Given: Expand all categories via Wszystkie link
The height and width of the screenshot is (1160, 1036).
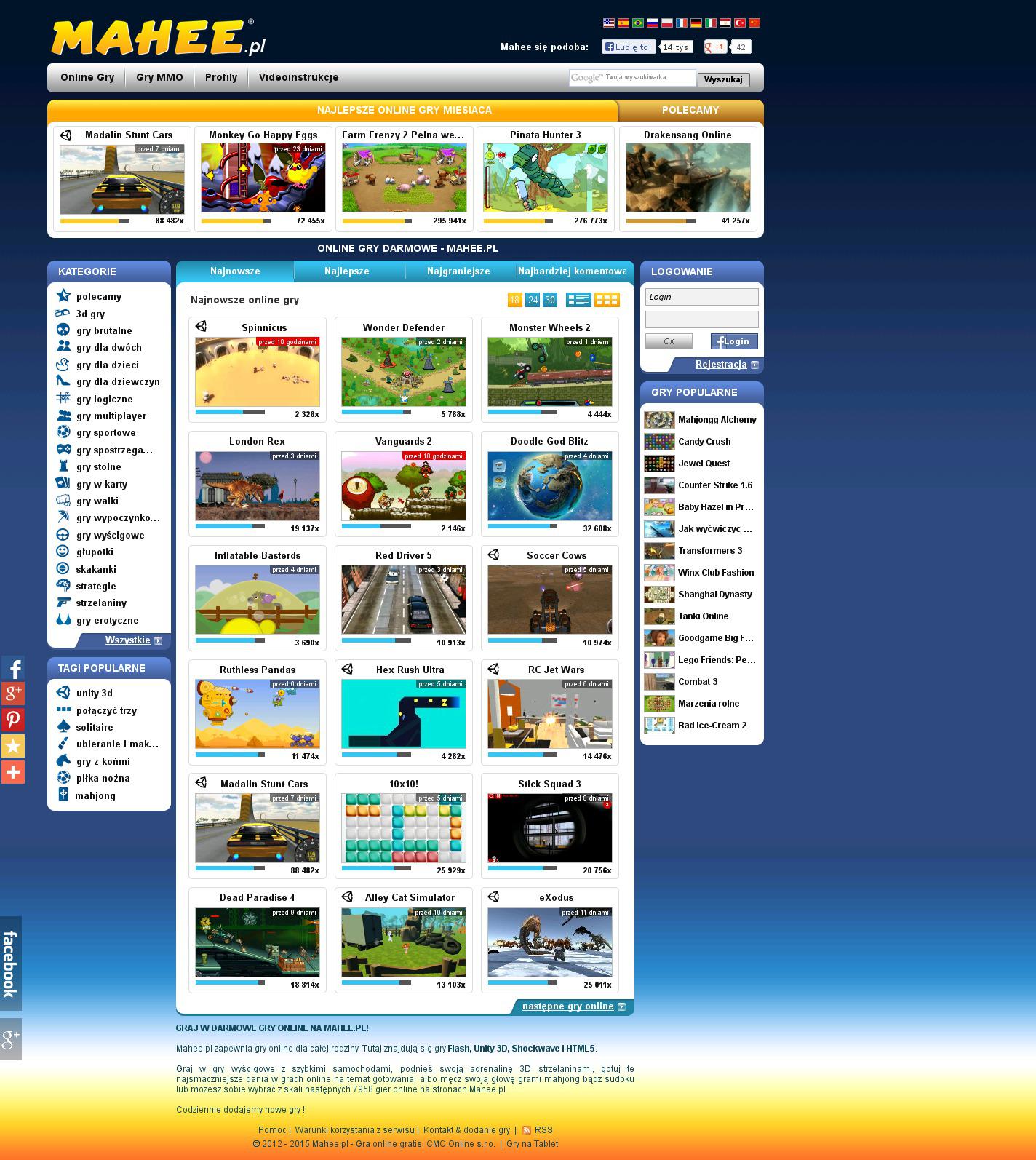Looking at the screenshot, I should (128, 640).
